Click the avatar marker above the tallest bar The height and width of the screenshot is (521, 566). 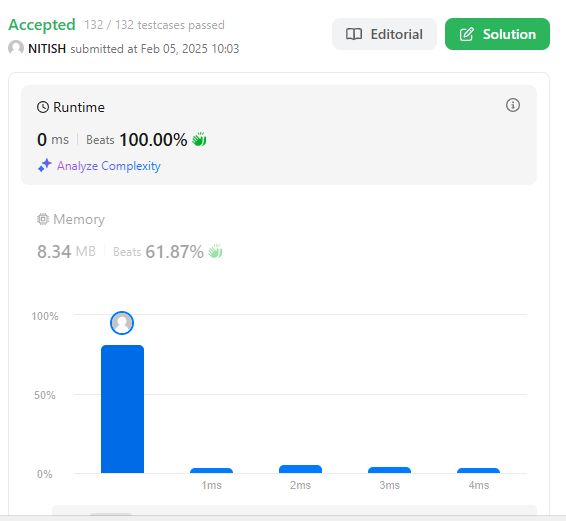click(122, 323)
